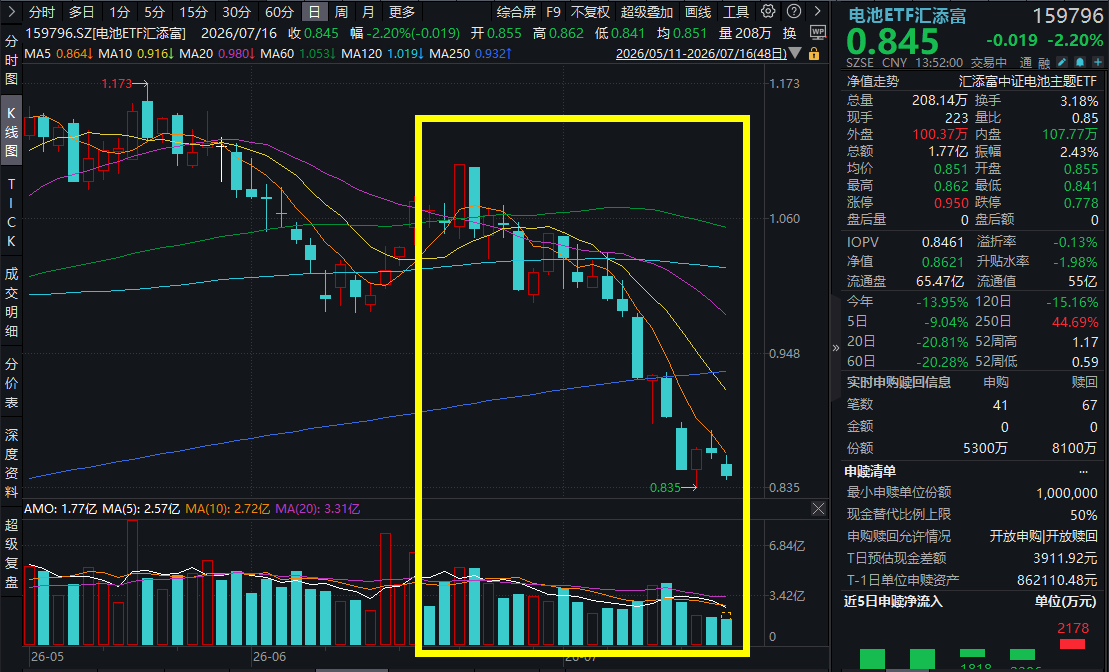Open chart settings gear icon
This screenshot has height=672, width=1109.
tap(768, 11)
